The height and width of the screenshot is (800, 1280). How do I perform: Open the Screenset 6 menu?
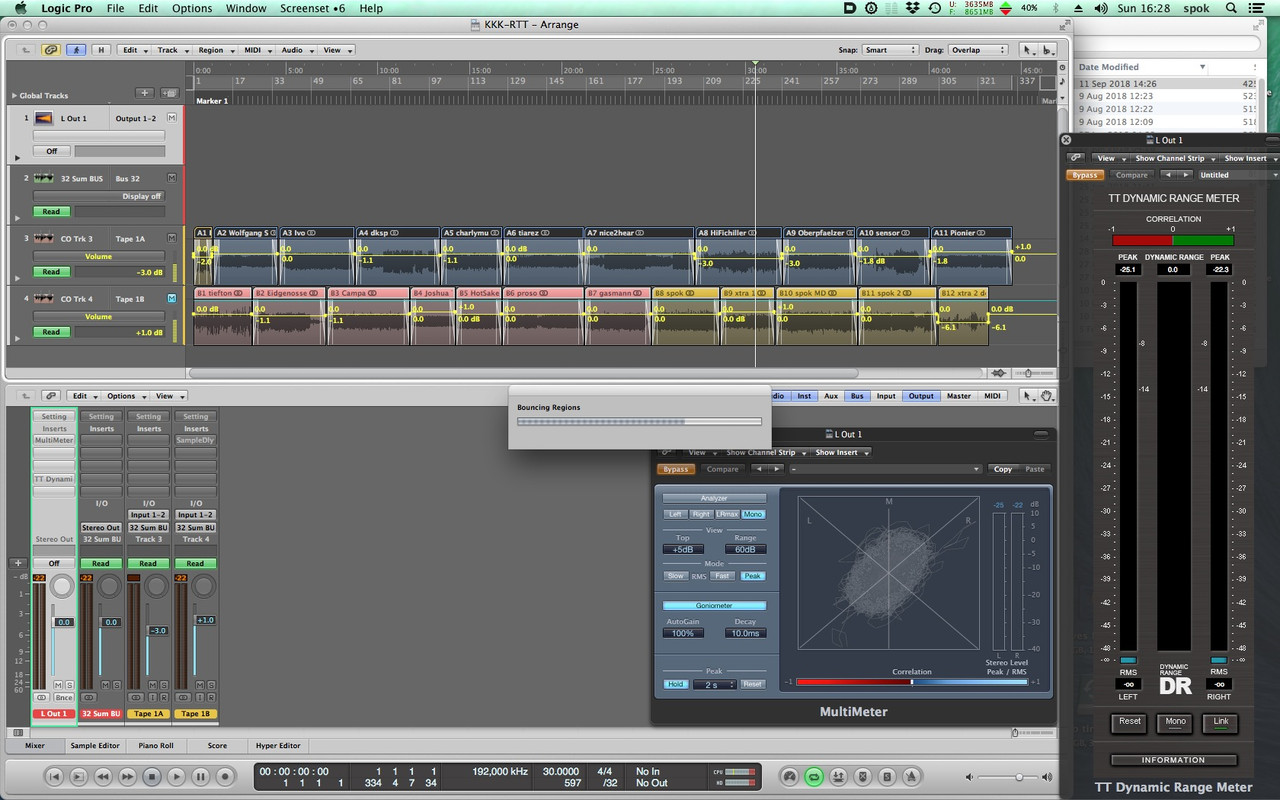coord(312,8)
